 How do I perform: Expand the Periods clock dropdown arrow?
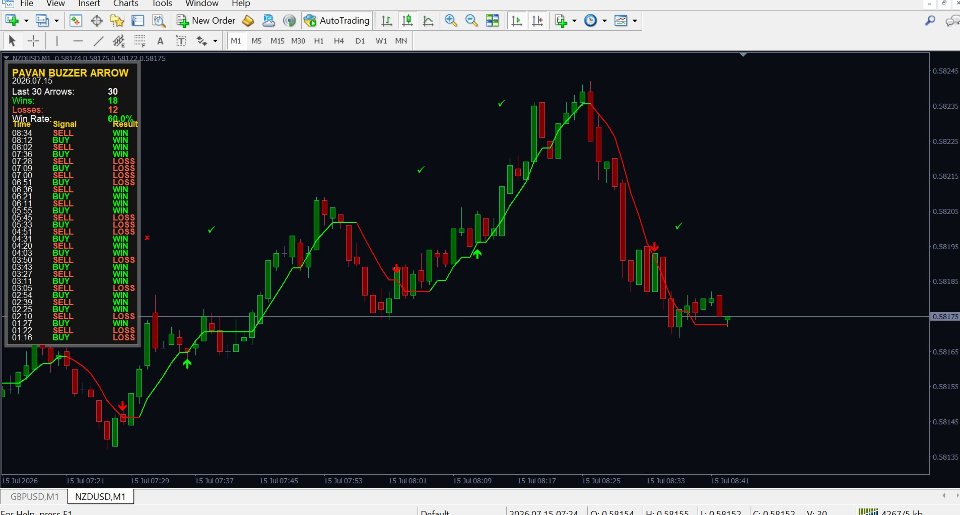click(x=604, y=21)
